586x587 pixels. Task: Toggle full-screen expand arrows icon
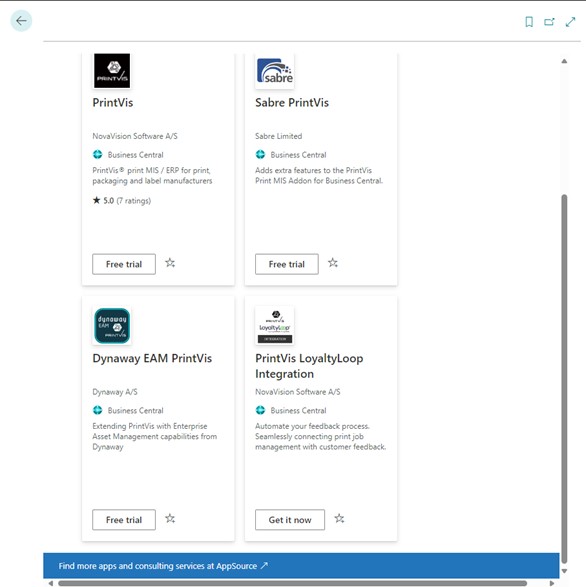570,22
